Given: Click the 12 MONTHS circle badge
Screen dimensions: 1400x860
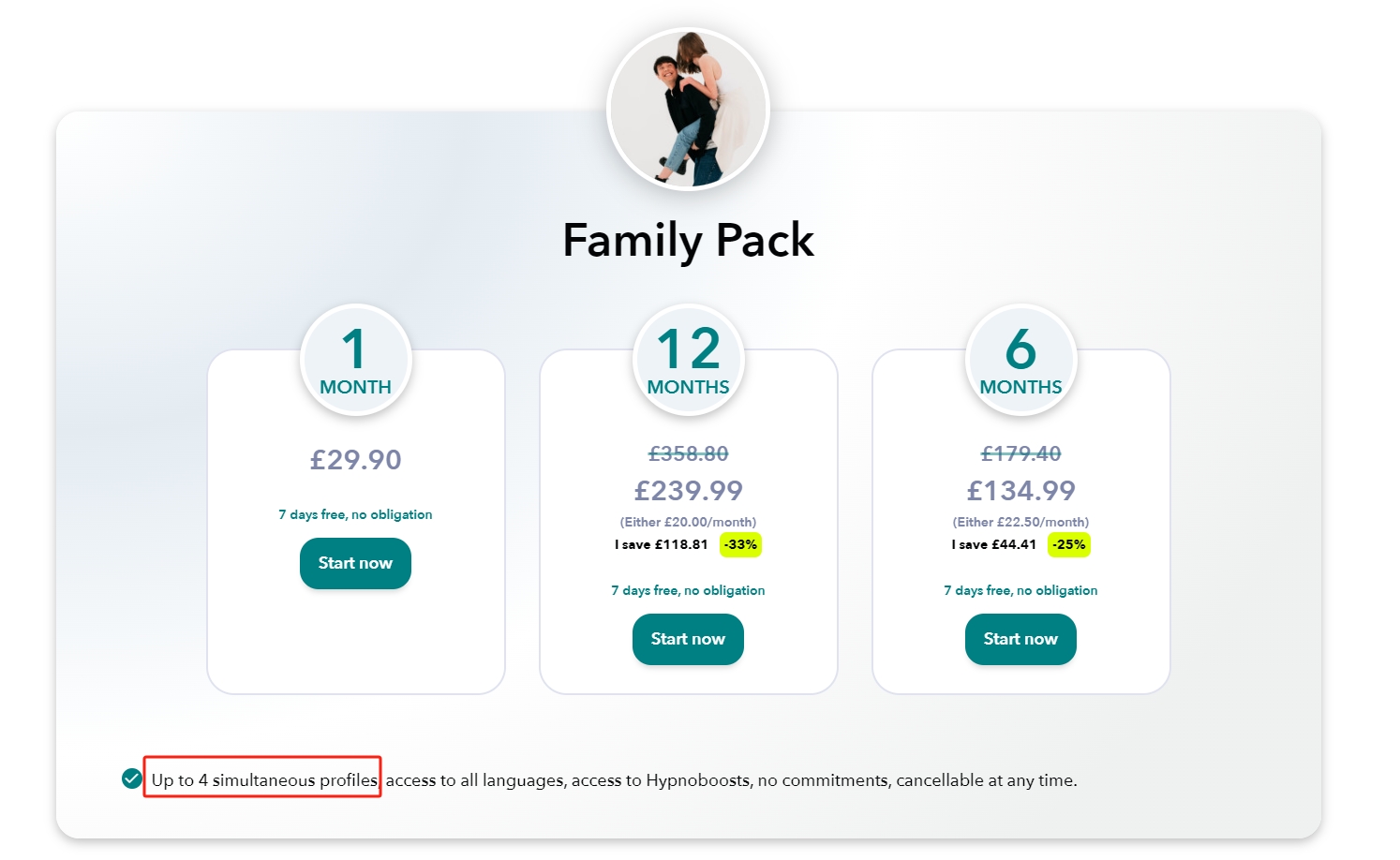Looking at the screenshot, I should click(x=689, y=360).
